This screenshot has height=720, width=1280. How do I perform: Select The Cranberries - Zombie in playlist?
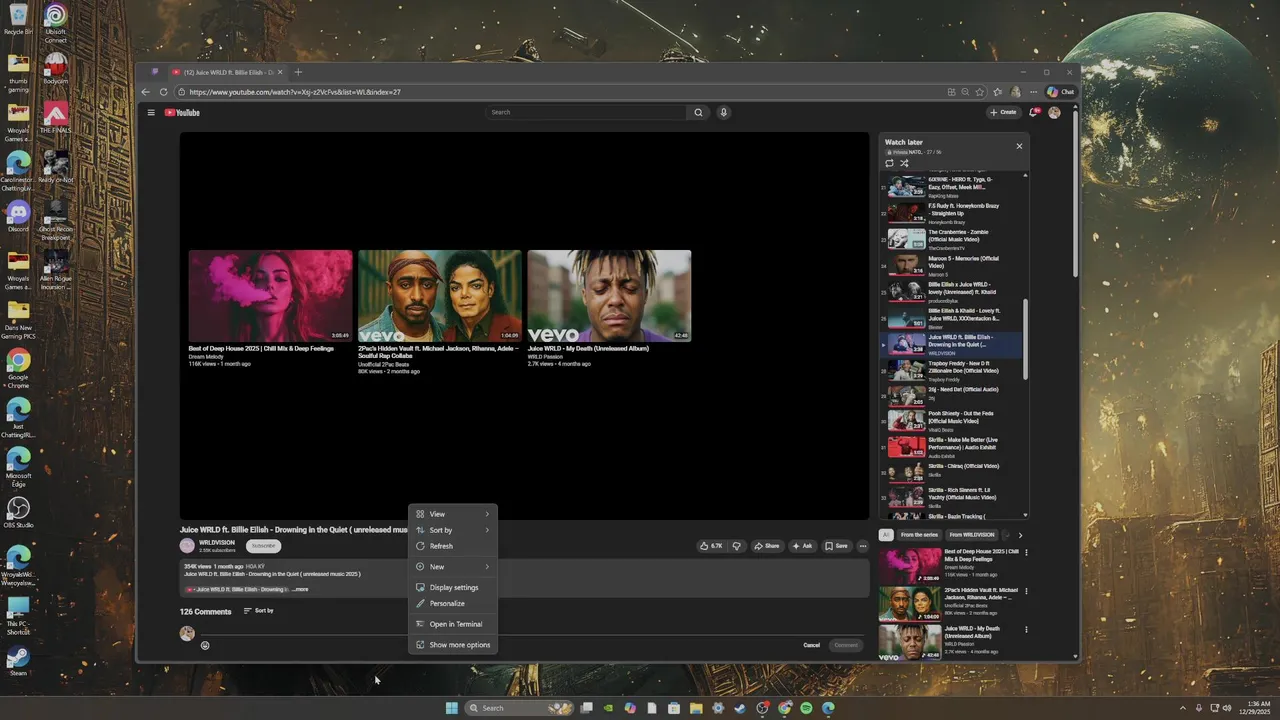(951, 239)
